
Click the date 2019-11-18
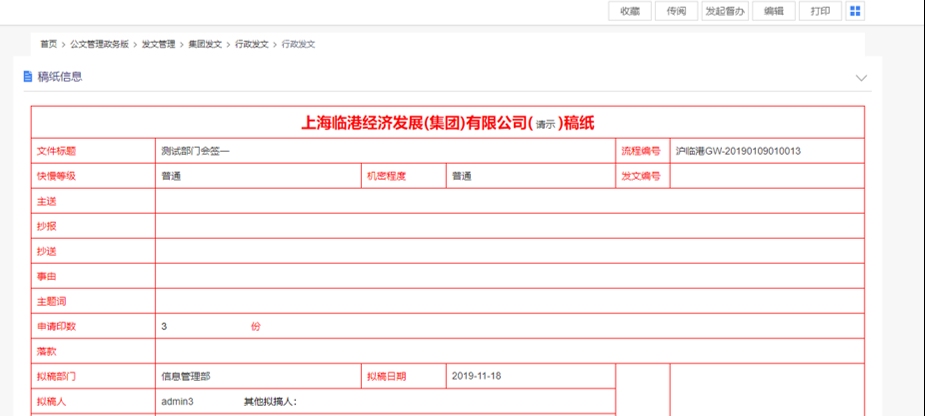pos(476,376)
